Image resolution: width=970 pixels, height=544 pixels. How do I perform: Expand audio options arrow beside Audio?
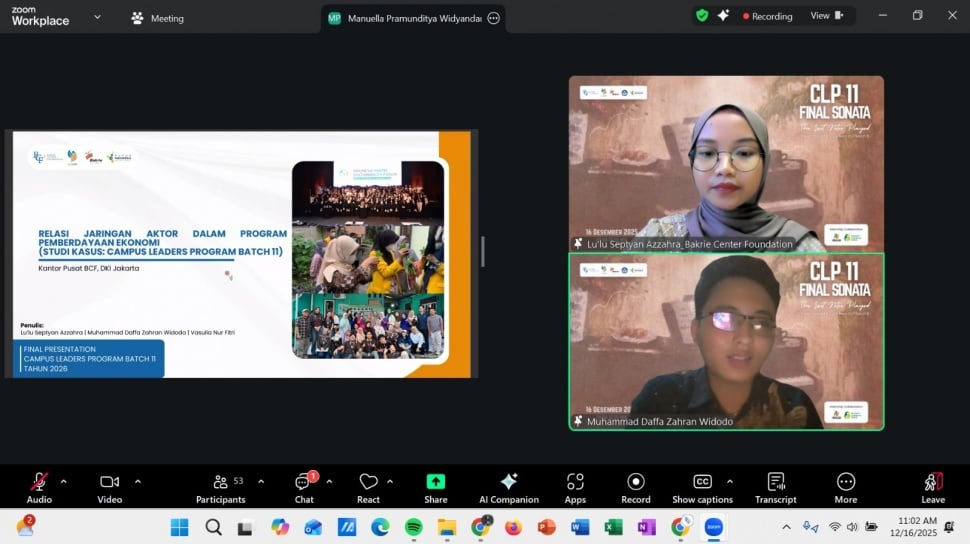tap(64, 481)
